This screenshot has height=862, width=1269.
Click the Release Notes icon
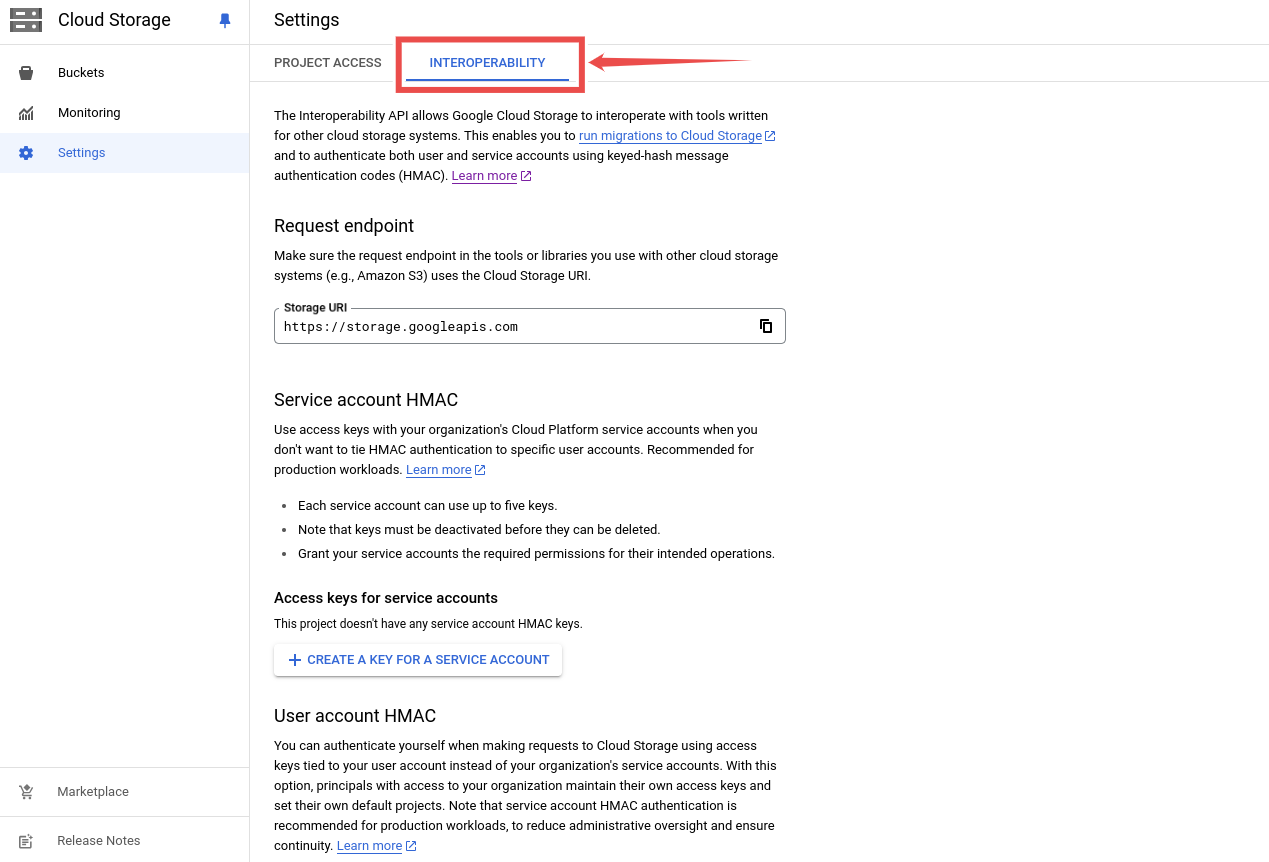(x=26, y=841)
